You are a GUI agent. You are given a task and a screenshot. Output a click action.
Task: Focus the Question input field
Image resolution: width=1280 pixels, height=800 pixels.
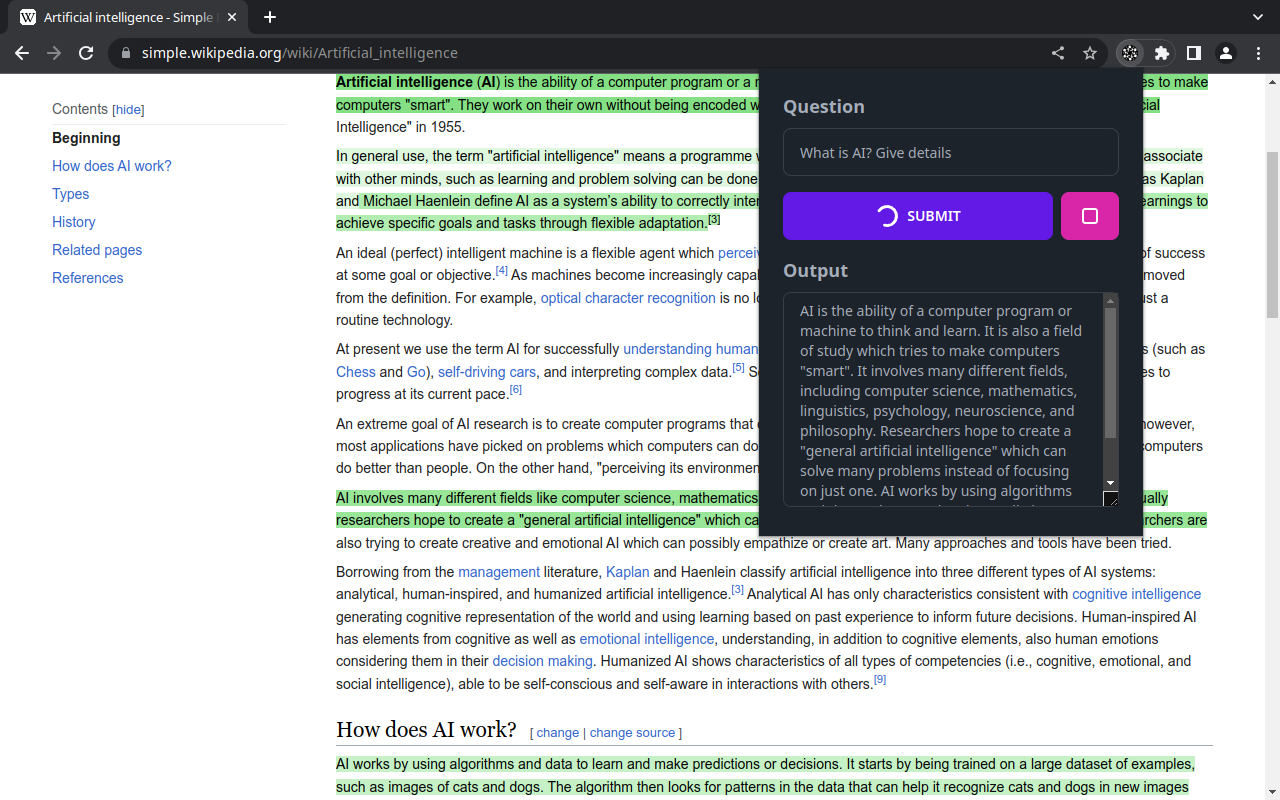950,153
